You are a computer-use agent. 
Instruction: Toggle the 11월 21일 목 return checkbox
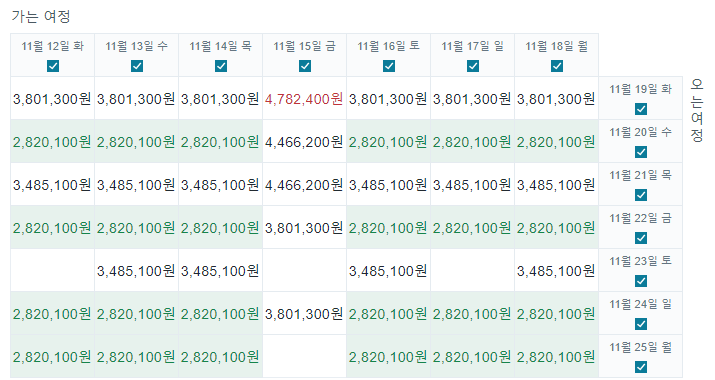(x=641, y=195)
